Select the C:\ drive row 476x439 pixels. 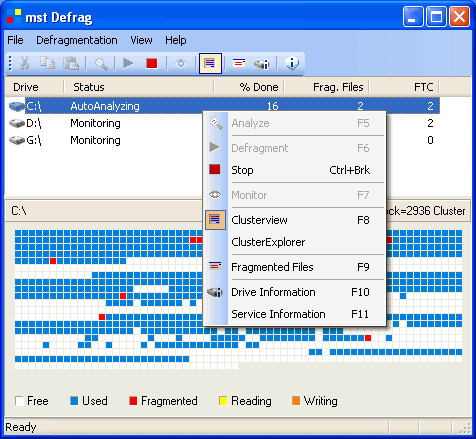tap(223, 106)
